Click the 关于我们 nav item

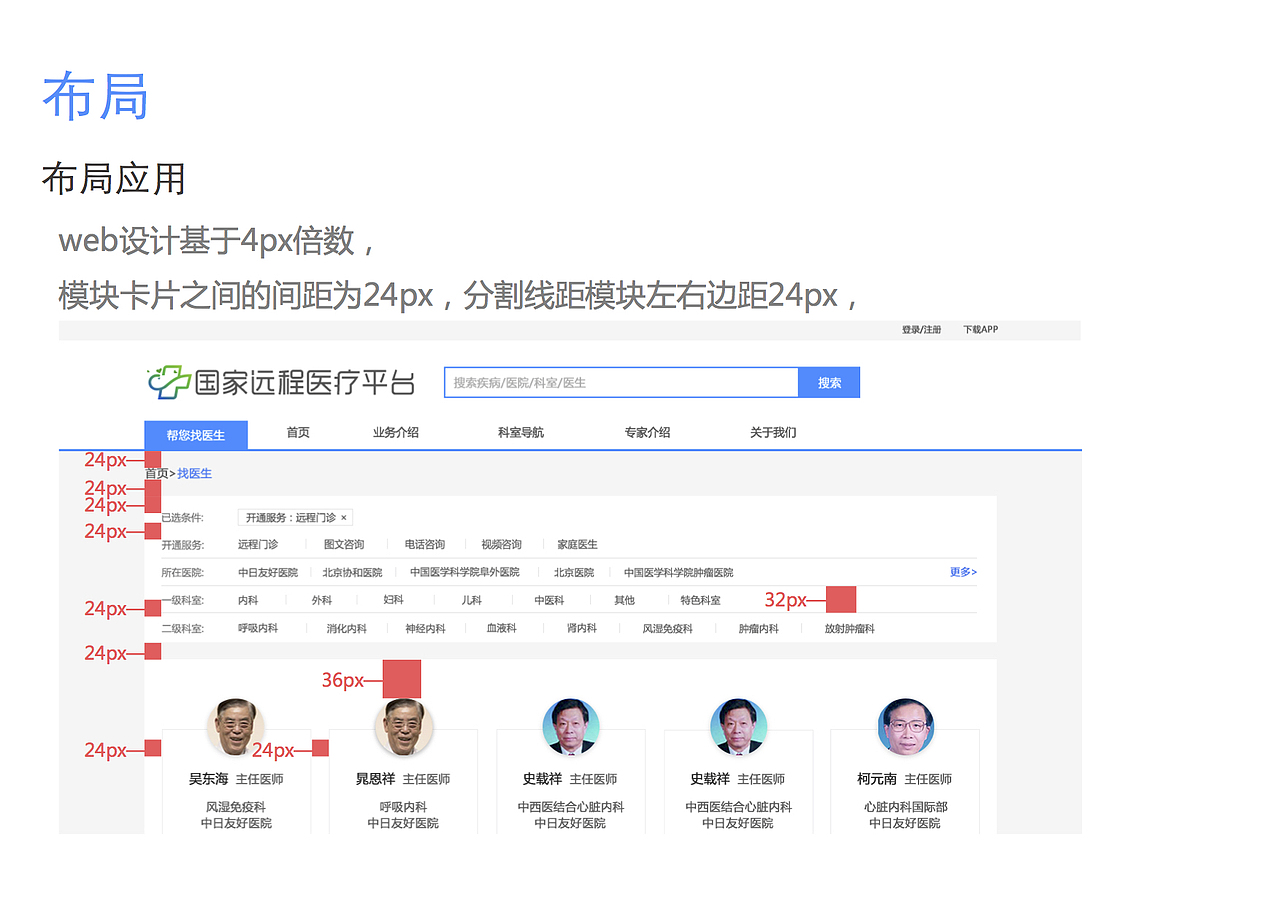(772, 432)
